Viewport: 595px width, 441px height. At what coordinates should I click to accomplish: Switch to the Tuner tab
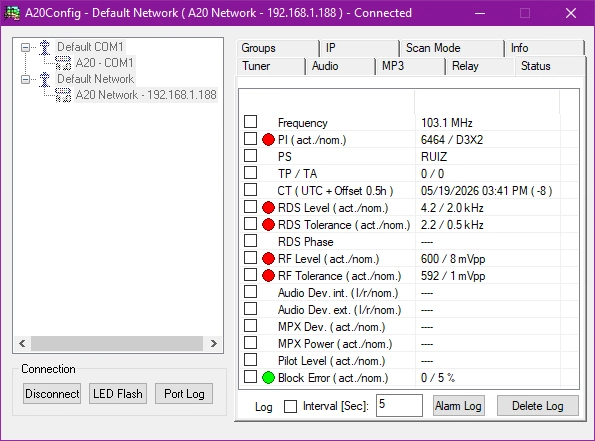point(271,66)
